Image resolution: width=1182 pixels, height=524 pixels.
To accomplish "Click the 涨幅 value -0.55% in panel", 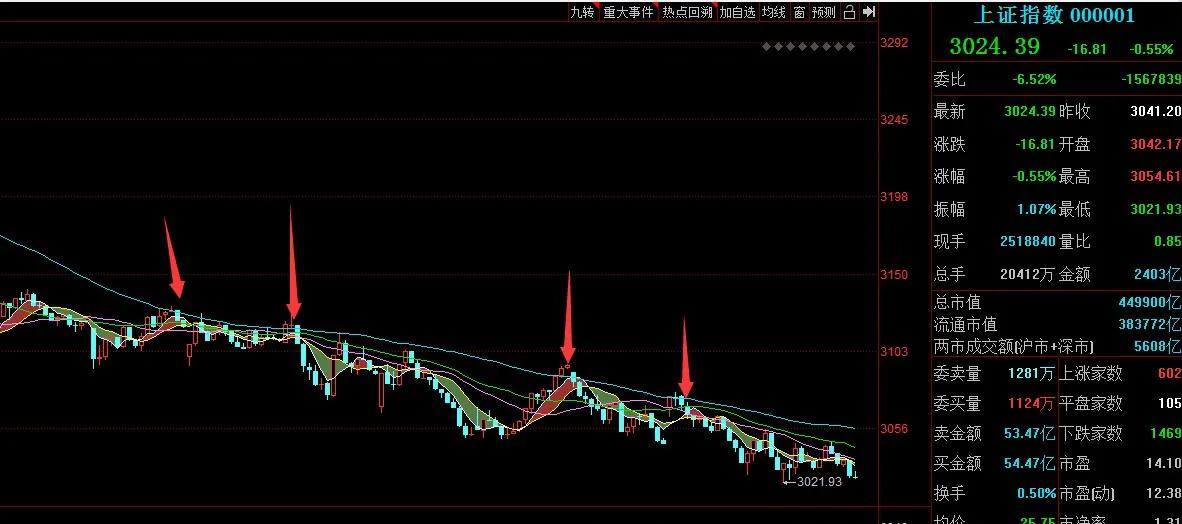I will click(x=1035, y=176).
